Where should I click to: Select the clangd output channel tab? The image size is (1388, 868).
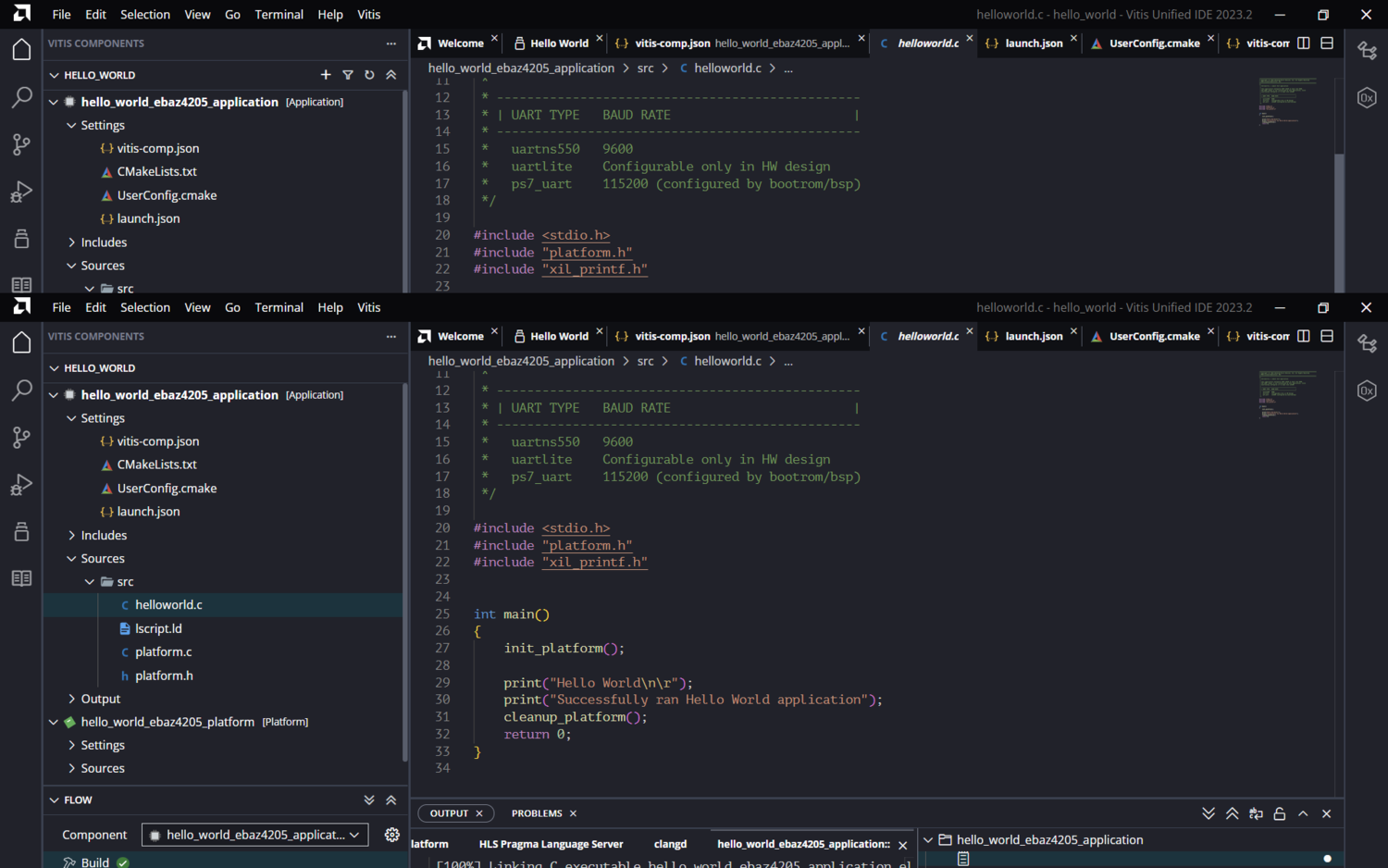pyautogui.click(x=670, y=844)
